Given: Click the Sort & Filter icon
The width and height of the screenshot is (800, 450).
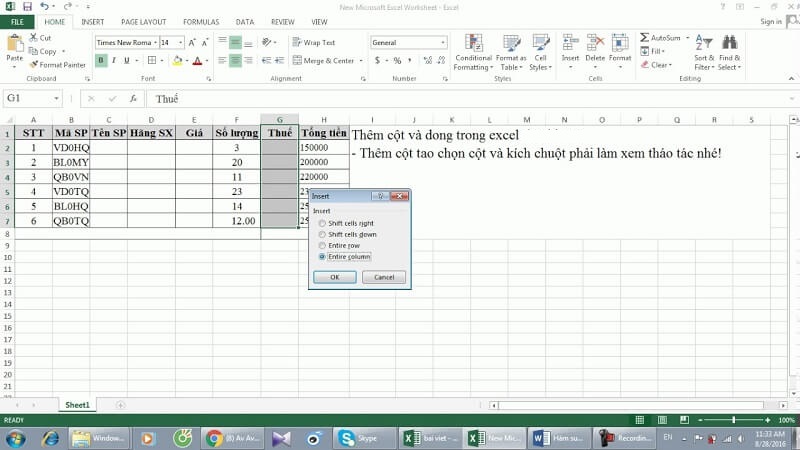Looking at the screenshot, I should click(x=704, y=43).
